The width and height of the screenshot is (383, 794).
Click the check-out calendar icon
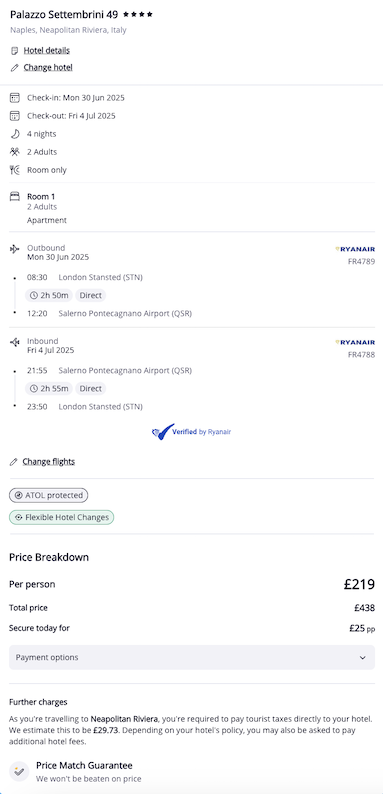[15, 115]
